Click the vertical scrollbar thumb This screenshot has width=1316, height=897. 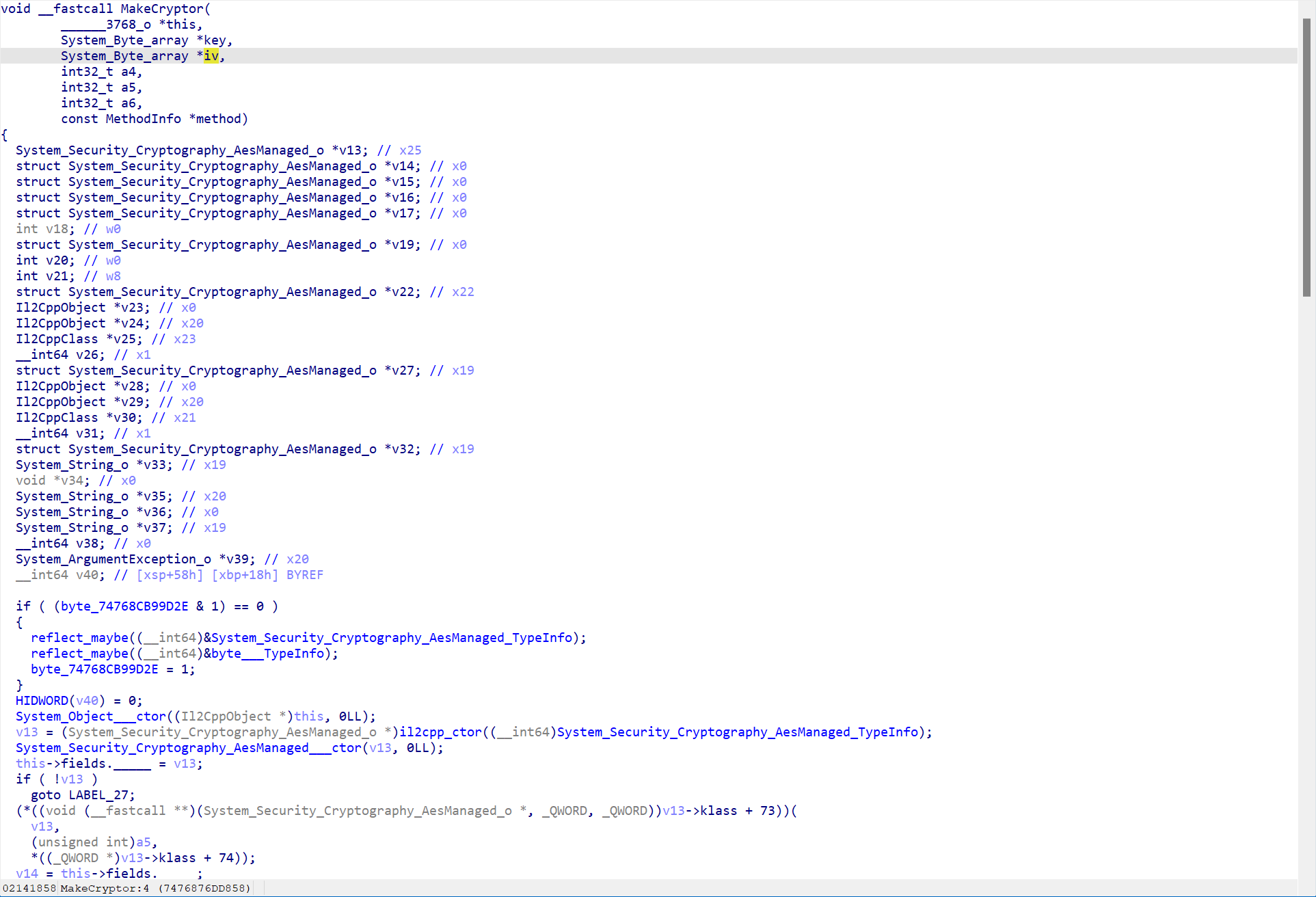(1306, 157)
